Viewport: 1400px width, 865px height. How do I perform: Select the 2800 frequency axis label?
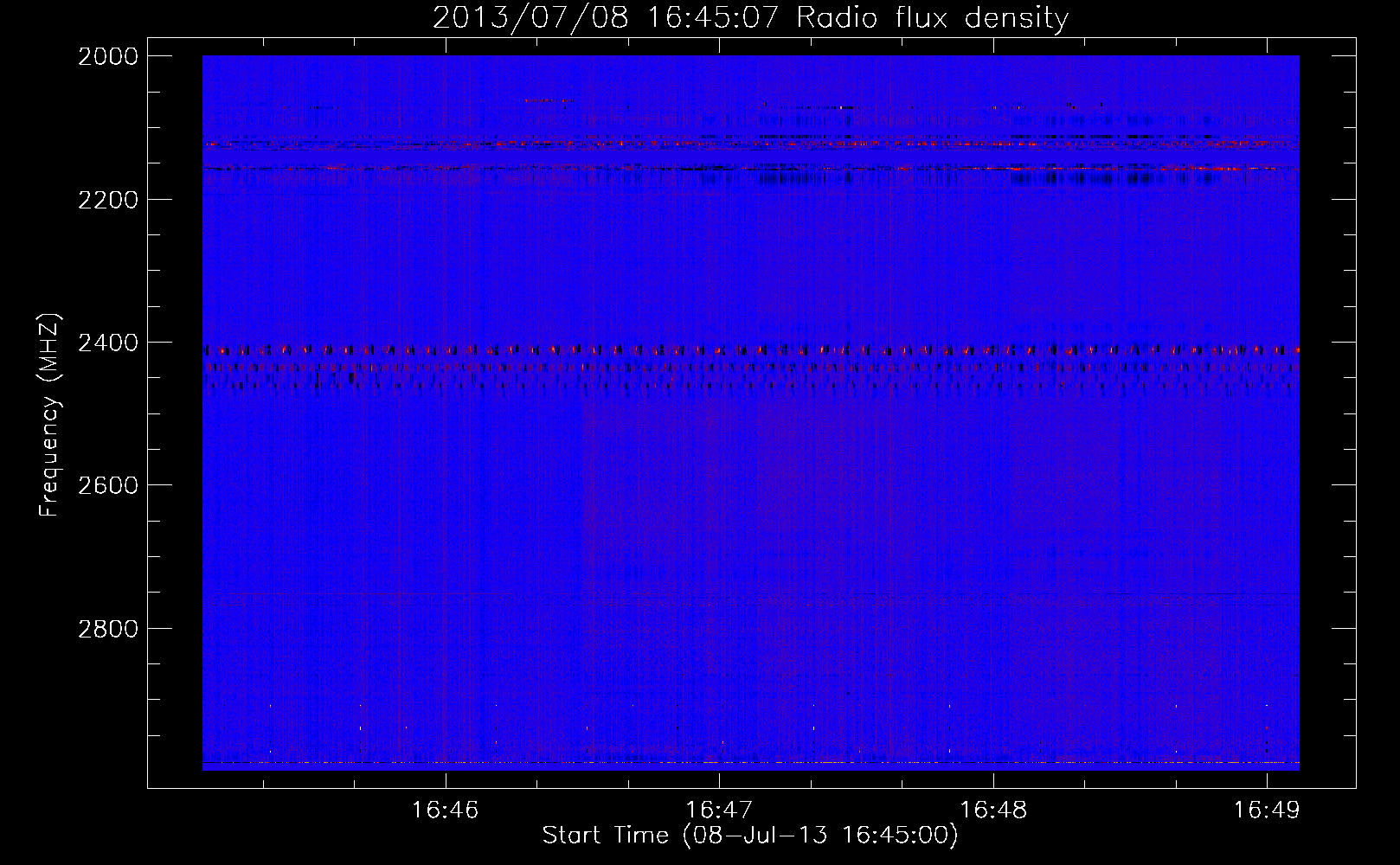(107, 628)
